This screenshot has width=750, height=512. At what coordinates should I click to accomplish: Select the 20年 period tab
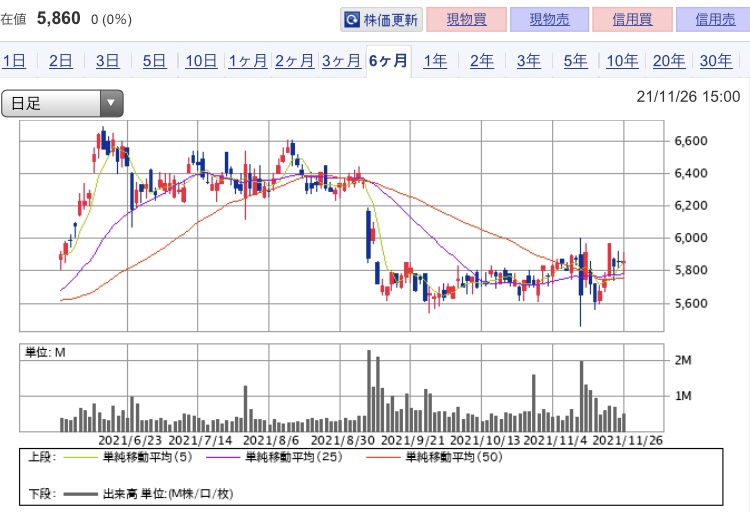coord(669,61)
